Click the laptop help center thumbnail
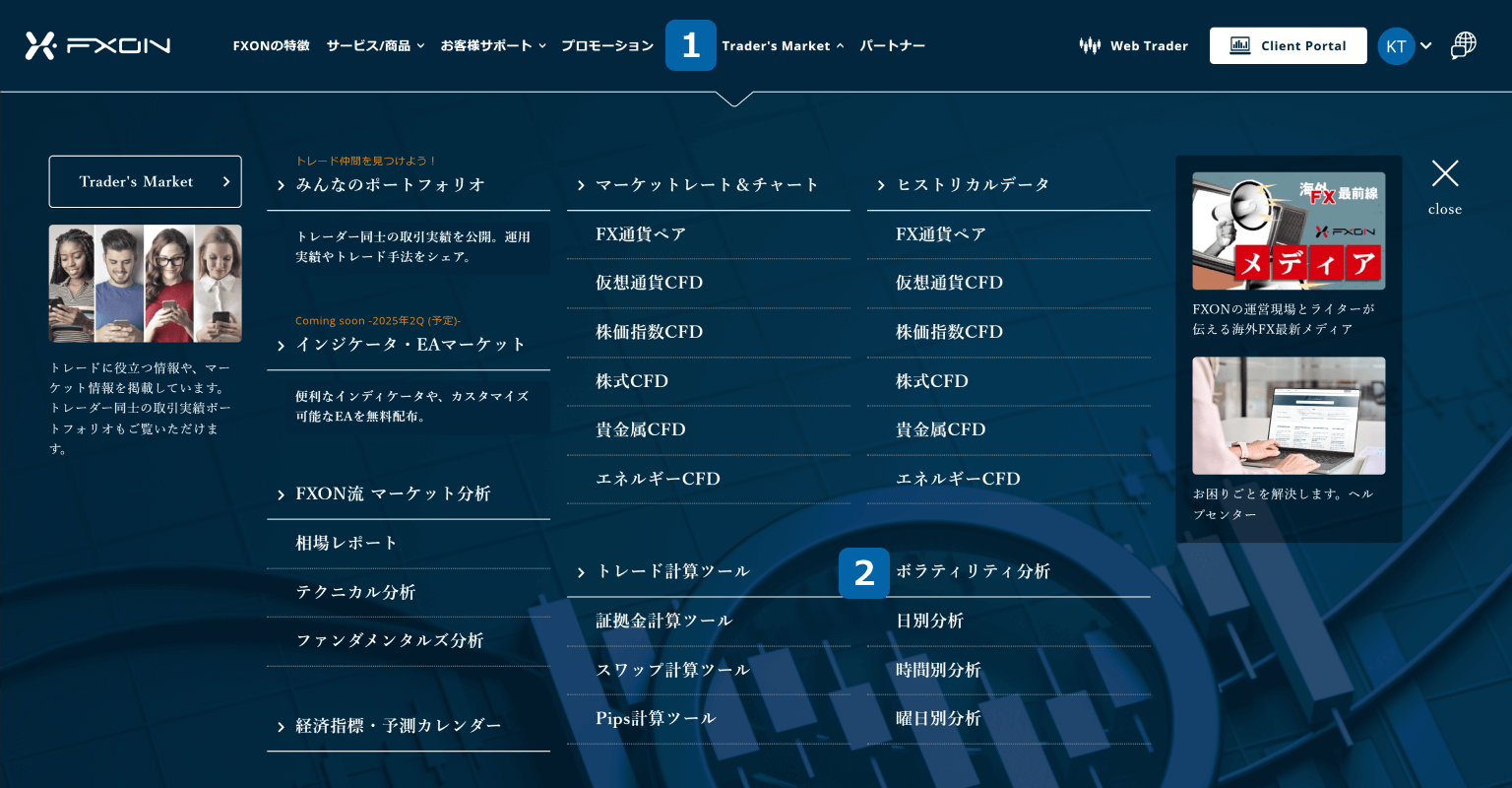 click(x=1289, y=416)
